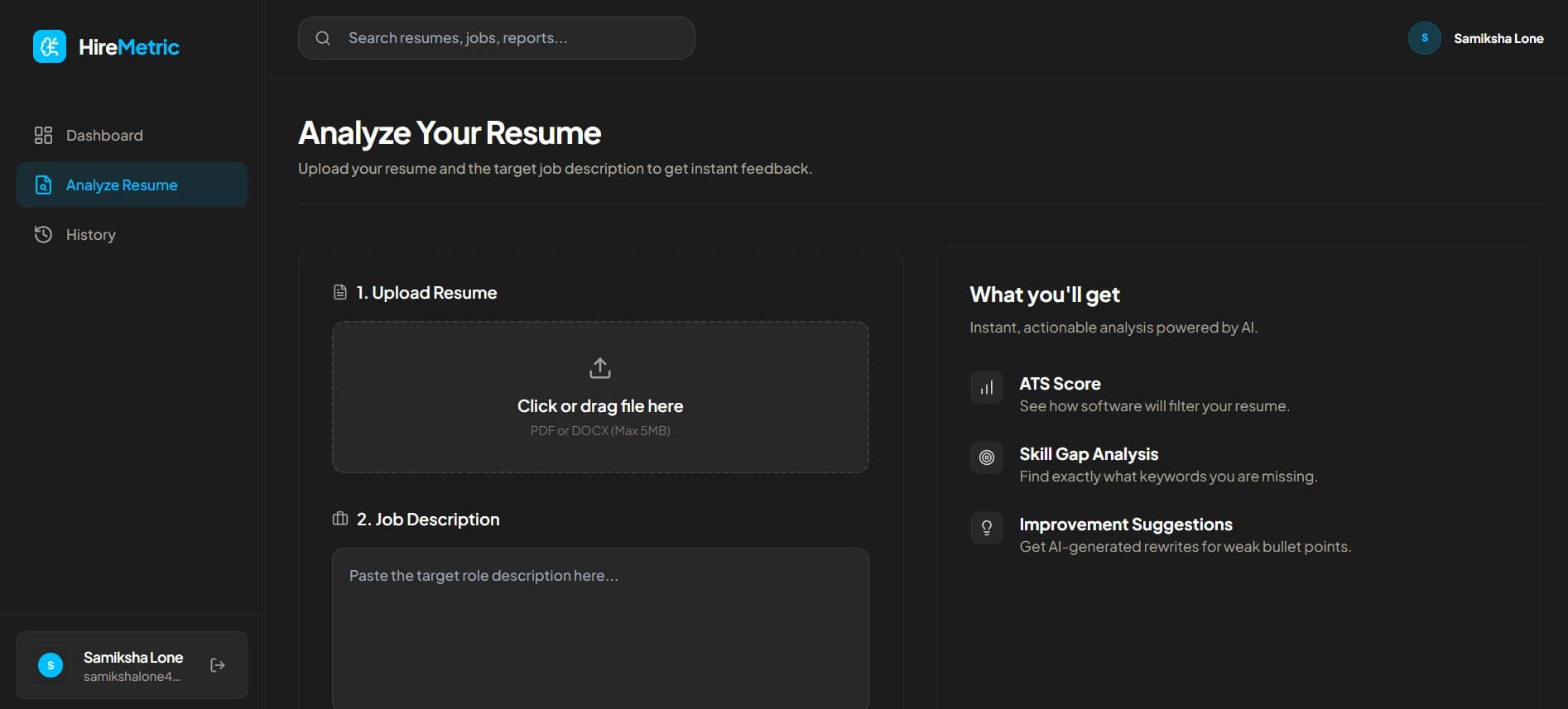Click the Improvement Suggestions lightbulb icon
This screenshot has width=1568, height=709.
986,528
